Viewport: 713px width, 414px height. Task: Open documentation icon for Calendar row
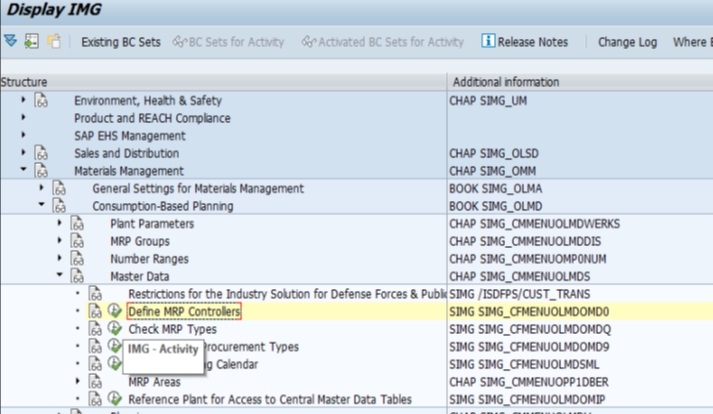click(95, 364)
